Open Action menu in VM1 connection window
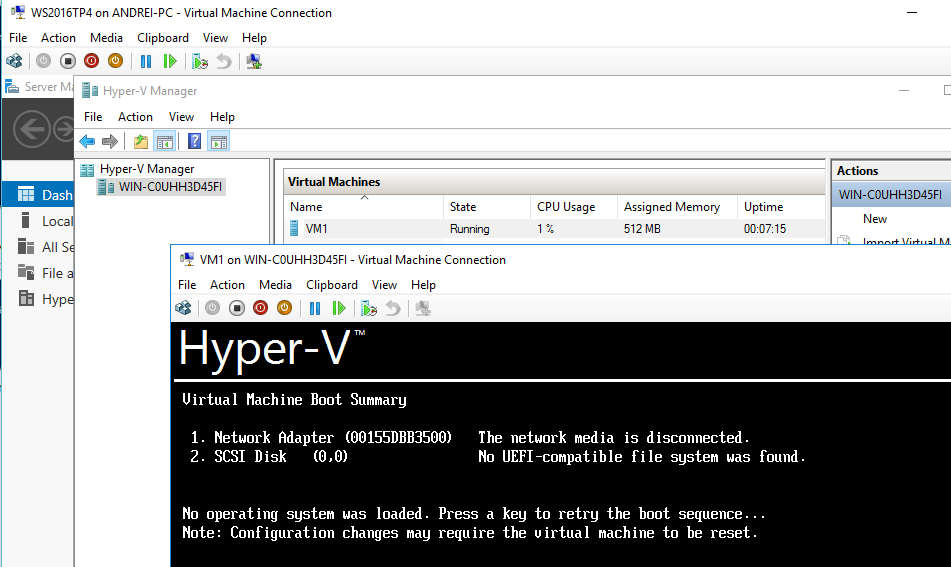Viewport: 951px width, 567px height. click(227, 284)
